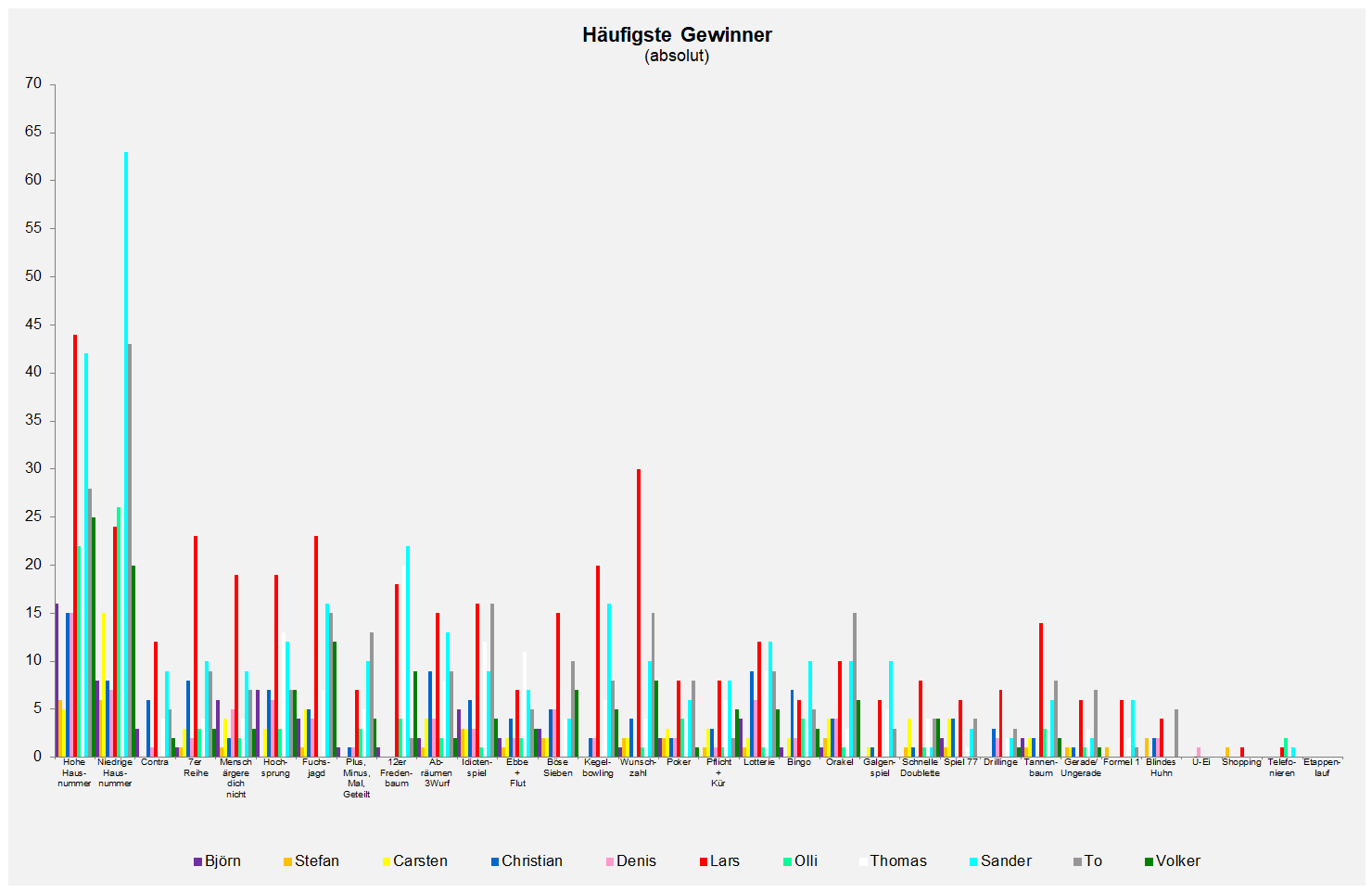This screenshot has height=892, width=1372.
Task: Select the red Lars bar above Wunschzahl
Action: click(x=639, y=613)
